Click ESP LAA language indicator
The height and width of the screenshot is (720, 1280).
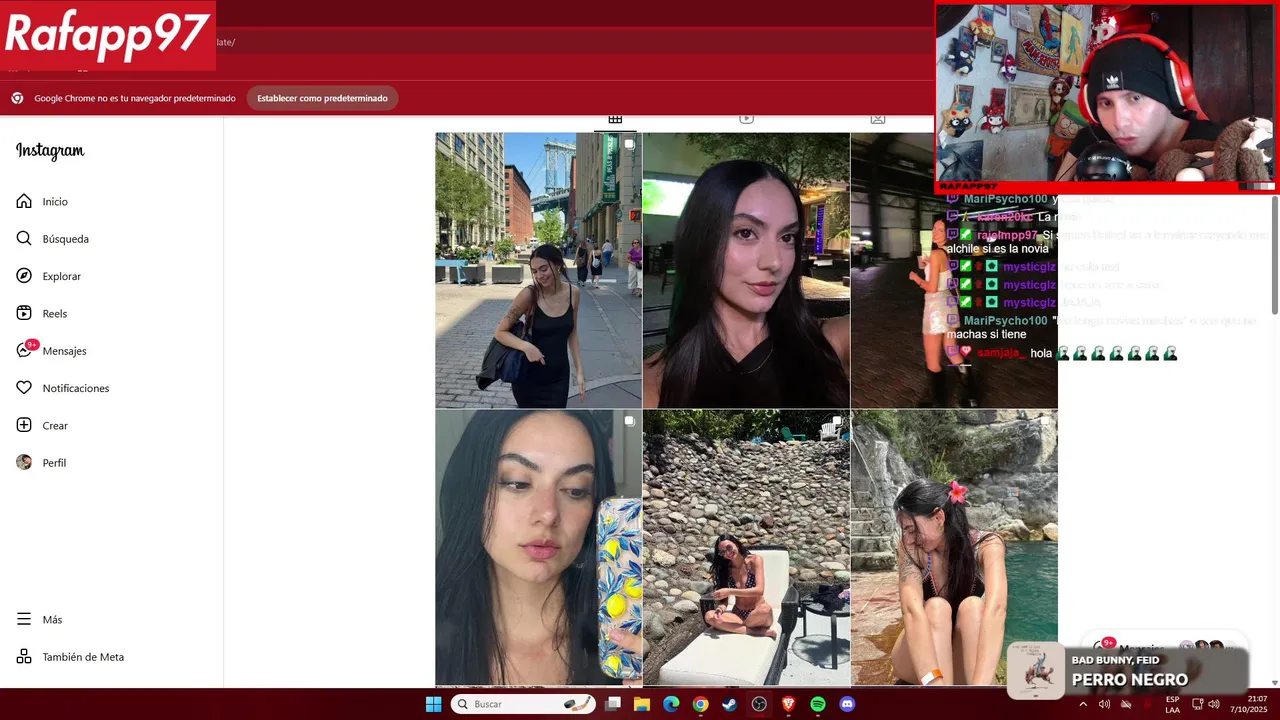point(1172,704)
